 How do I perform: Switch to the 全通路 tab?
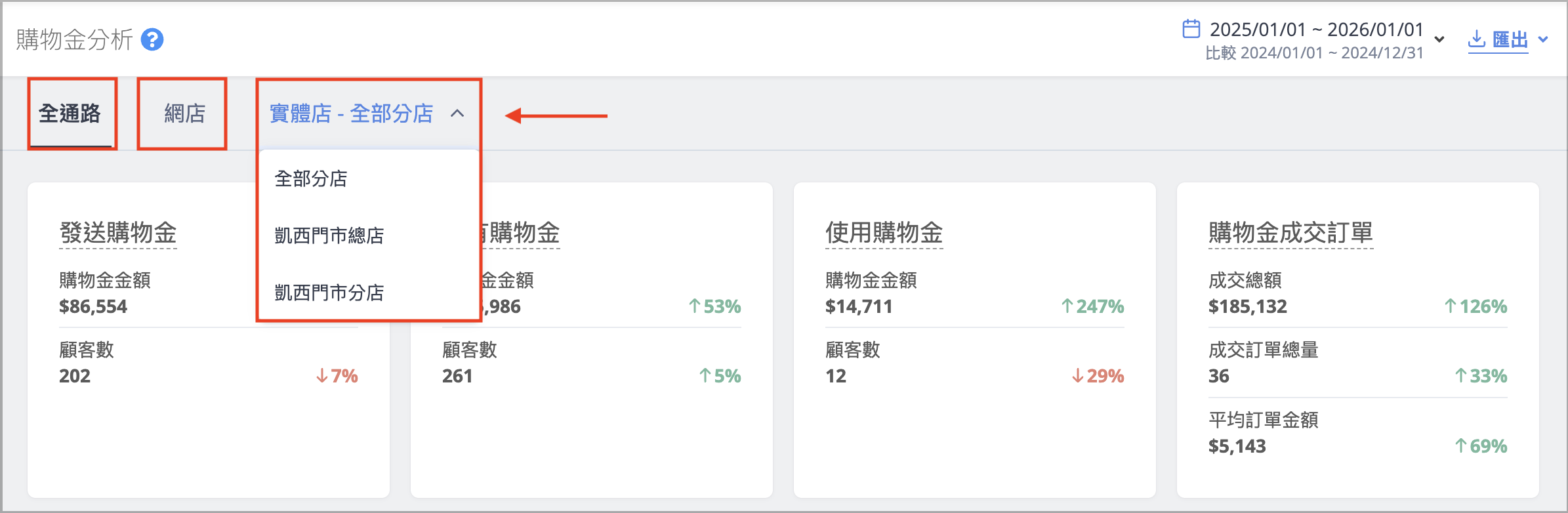[70, 113]
